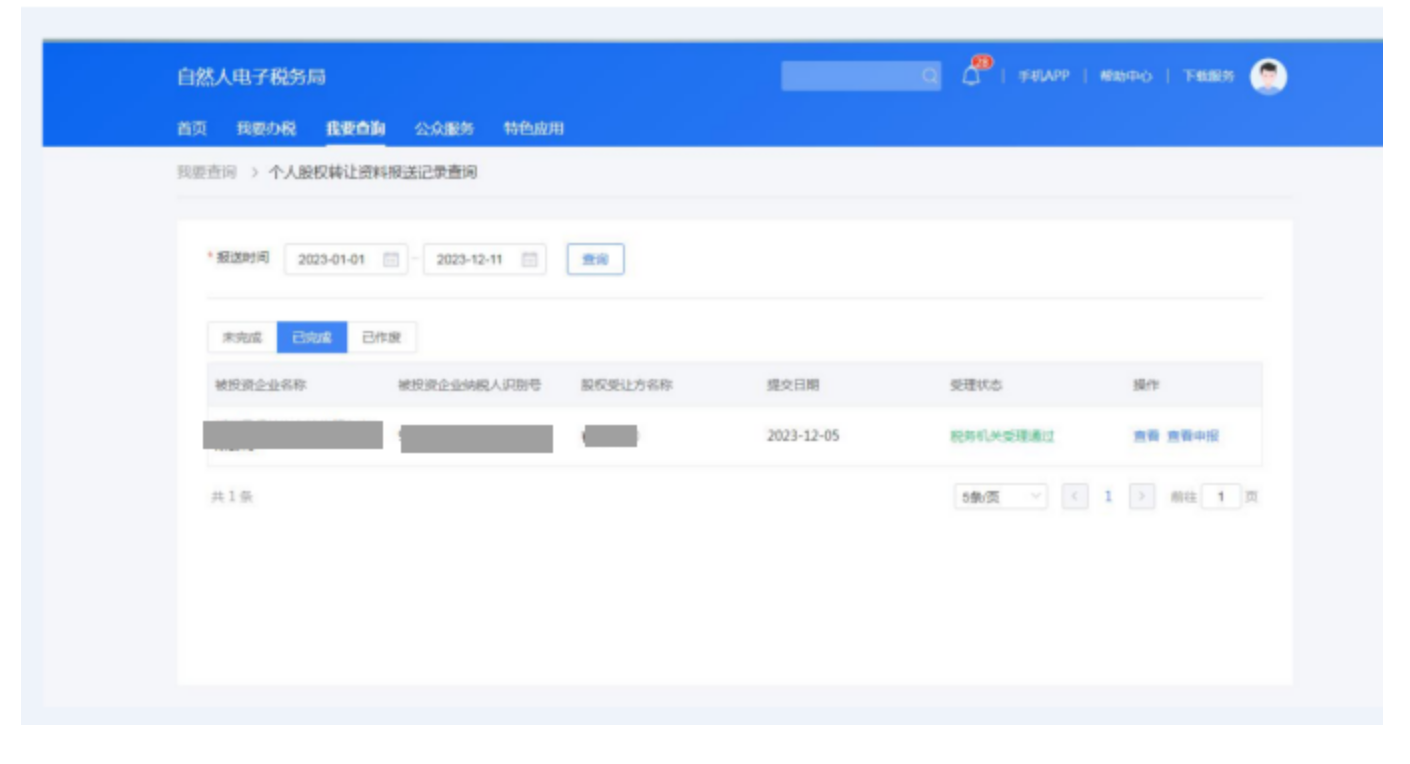1410x764 pixels.
Task: Open the 我要办税 navigation tab
Action: pos(266,129)
